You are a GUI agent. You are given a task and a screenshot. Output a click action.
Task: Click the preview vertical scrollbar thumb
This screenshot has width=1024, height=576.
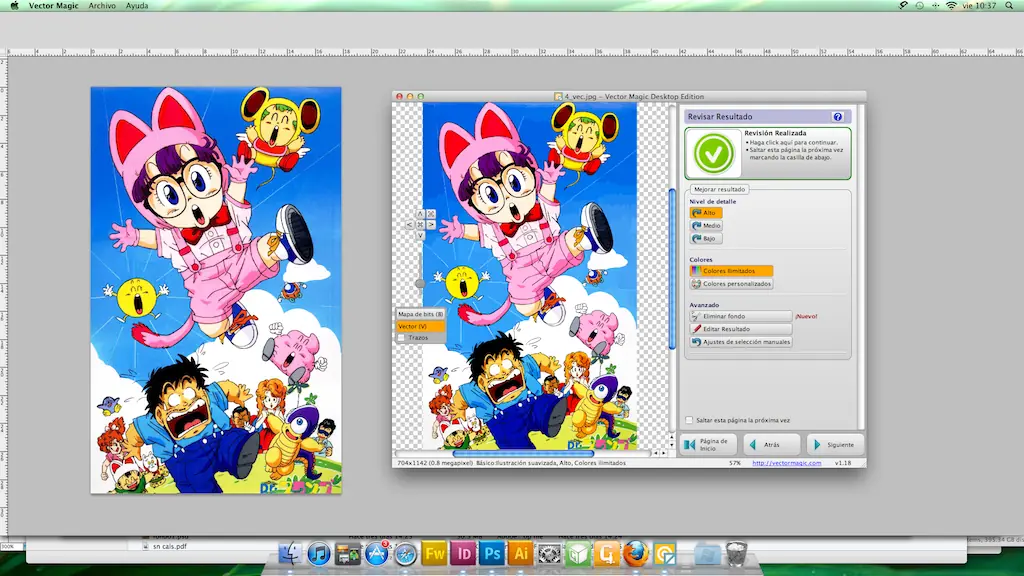coord(672,268)
